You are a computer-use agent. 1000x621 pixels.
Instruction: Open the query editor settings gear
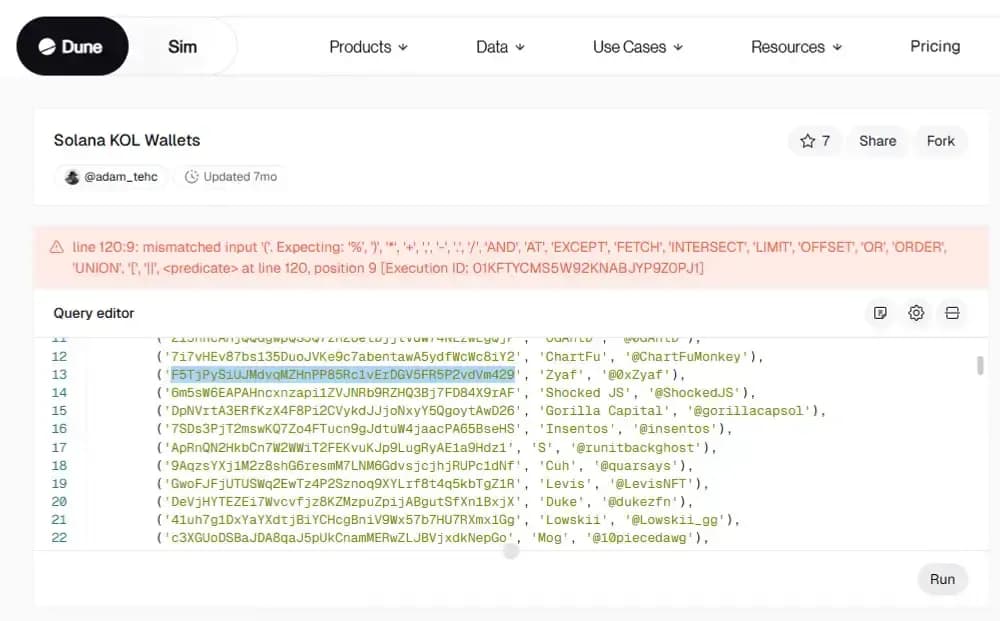tap(916, 313)
